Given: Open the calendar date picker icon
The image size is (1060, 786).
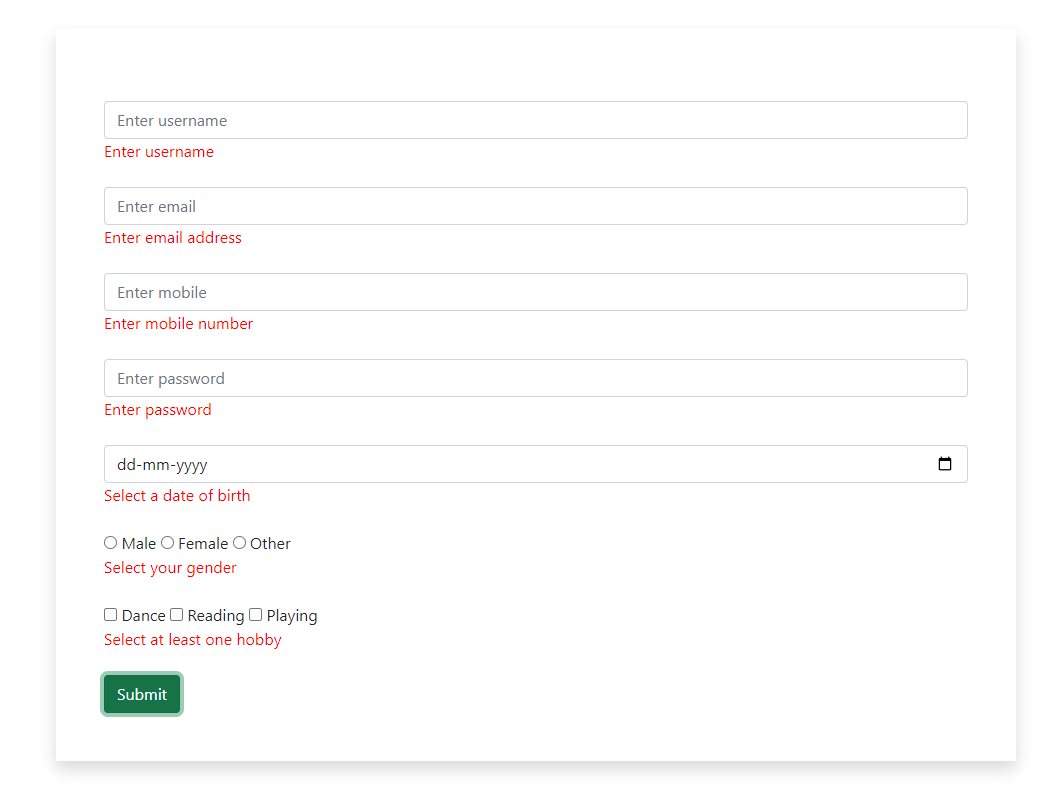Looking at the screenshot, I should 945,464.
